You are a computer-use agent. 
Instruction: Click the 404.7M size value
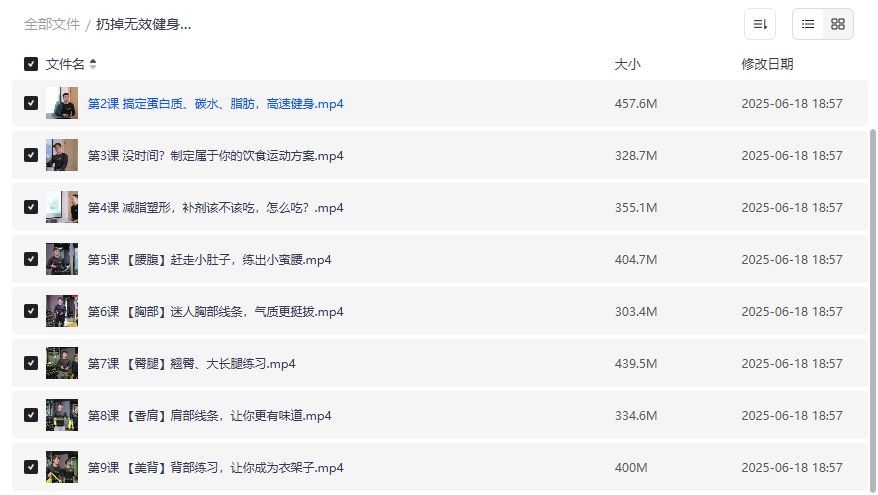click(x=636, y=260)
